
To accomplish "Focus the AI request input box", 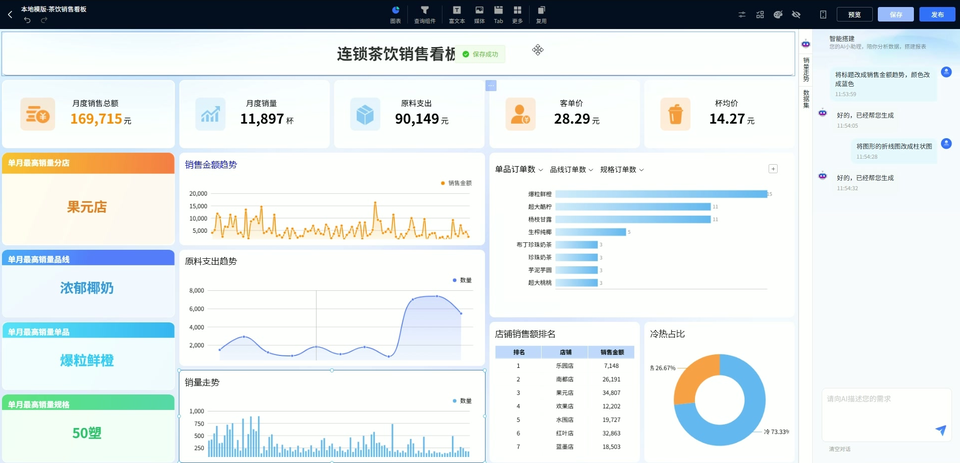I will tap(887, 415).
